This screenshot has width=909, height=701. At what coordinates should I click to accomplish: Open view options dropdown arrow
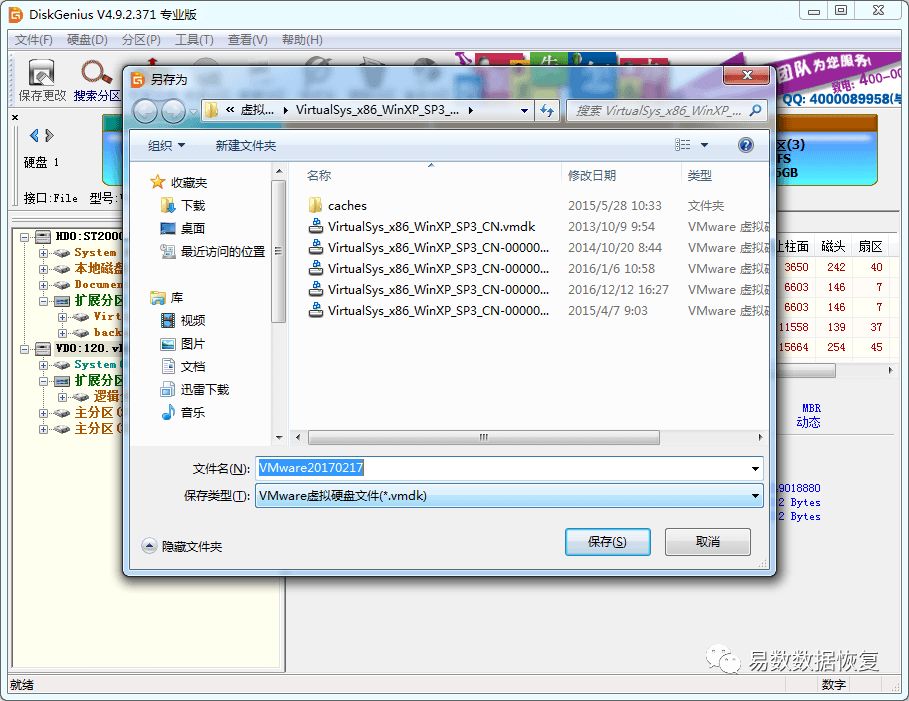(x=704, y=145)
